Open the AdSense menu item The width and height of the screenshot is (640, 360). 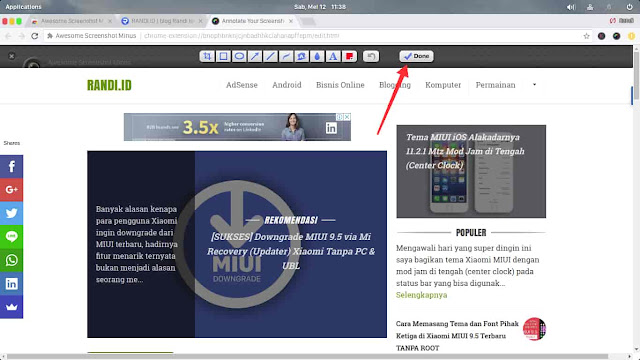pos(242,85)
